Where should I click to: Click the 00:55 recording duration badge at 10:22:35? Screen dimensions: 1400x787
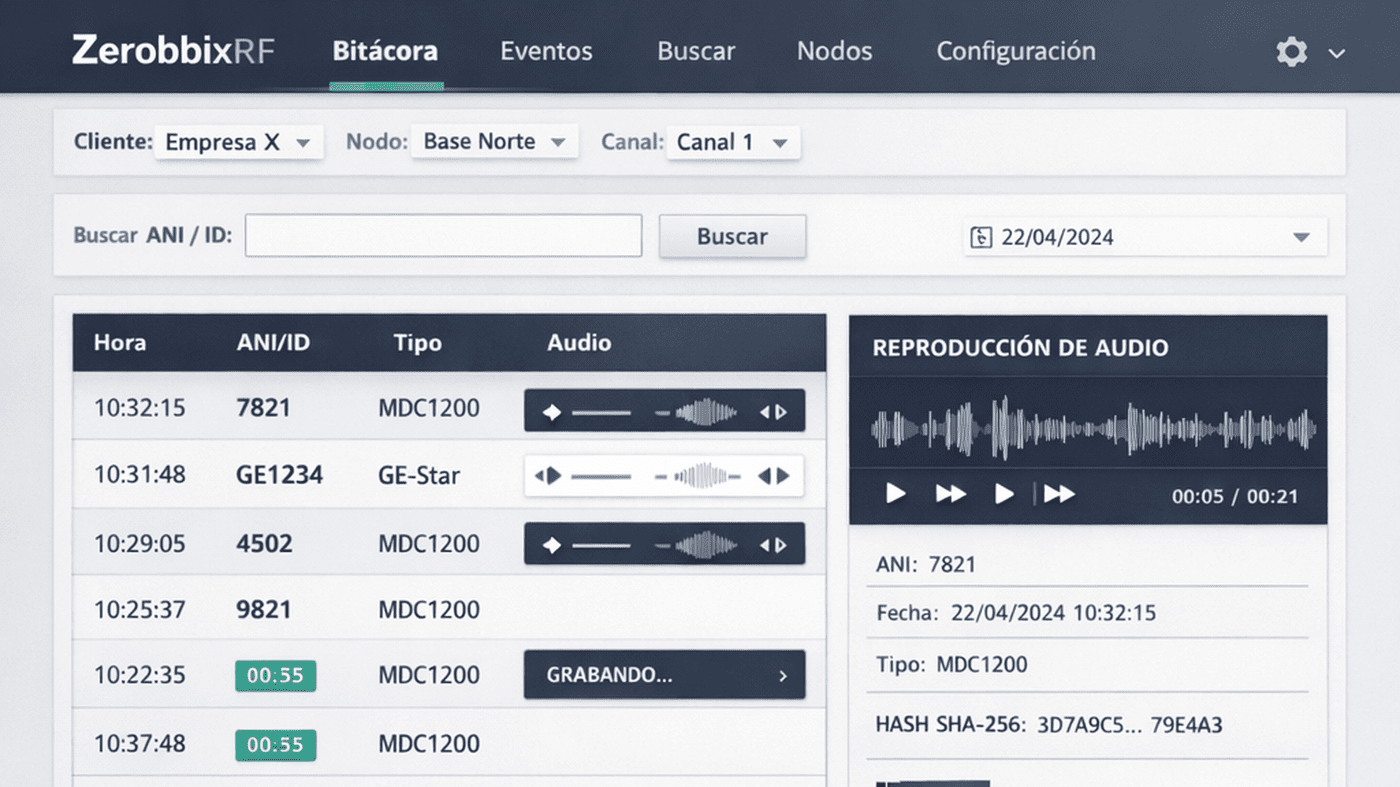point(275,675)
